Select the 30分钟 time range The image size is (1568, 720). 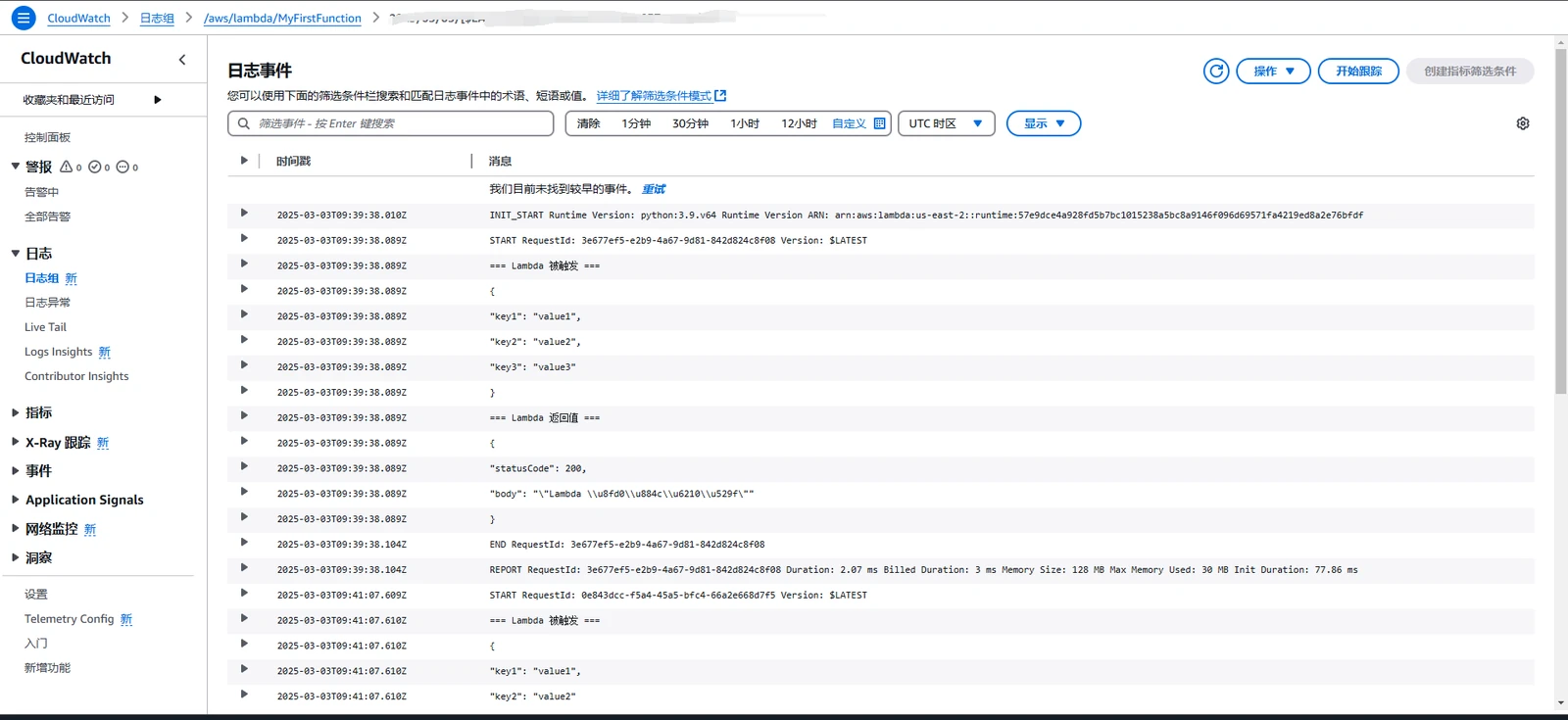click(690, 123)
